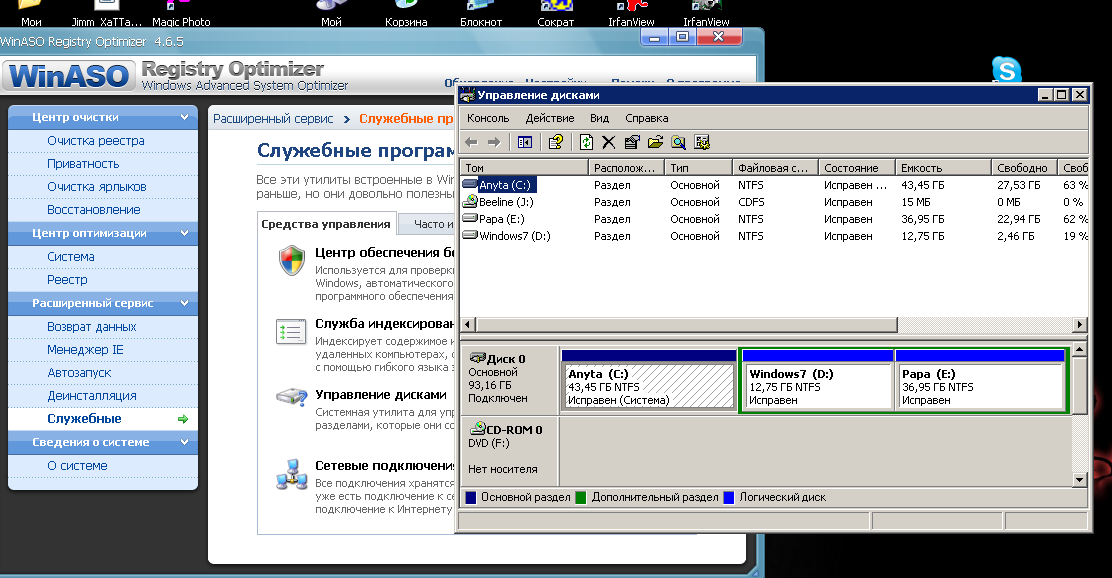
Task: Click the down arrow of disk pane scrollbar
Action: point(1079,480)
